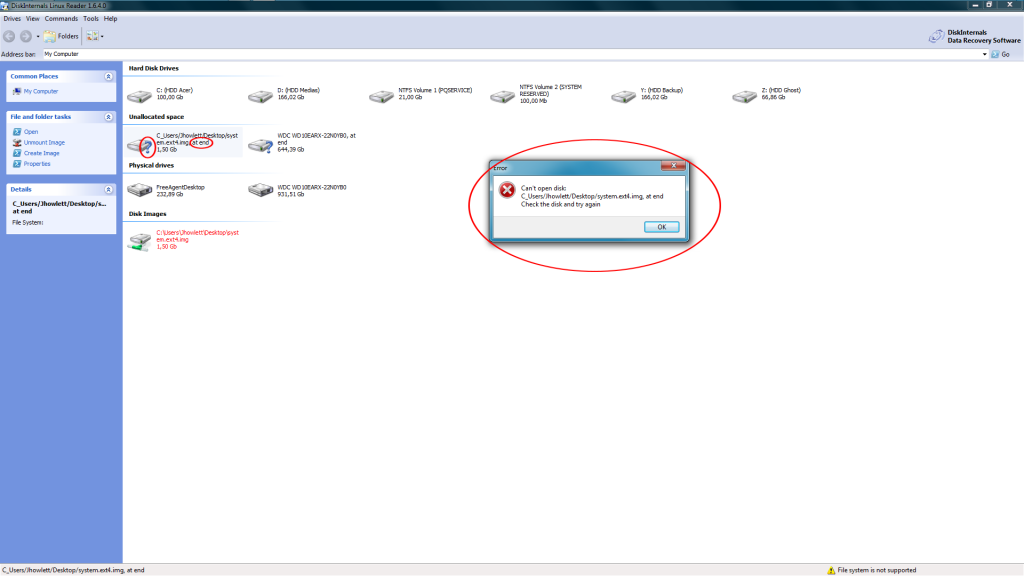Select unallocated system.ext4.img drive with question mark
This screenshot has width=1024, height=576.
click(140, 145)
